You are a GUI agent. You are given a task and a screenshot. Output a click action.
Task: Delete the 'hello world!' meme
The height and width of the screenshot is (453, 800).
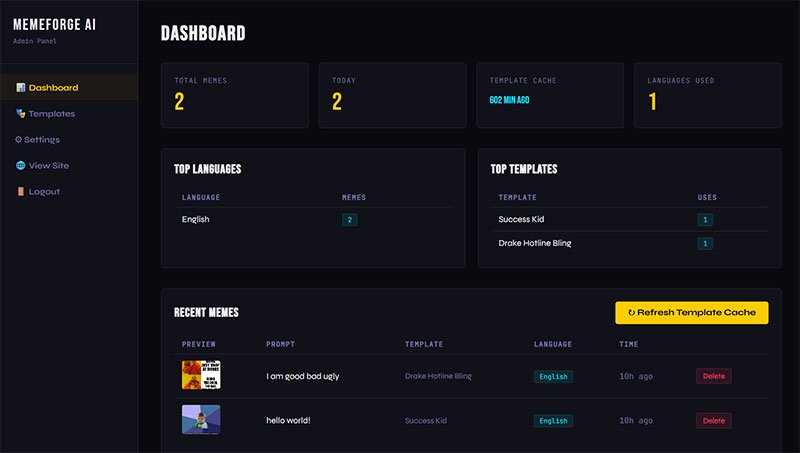click(713, 421)
